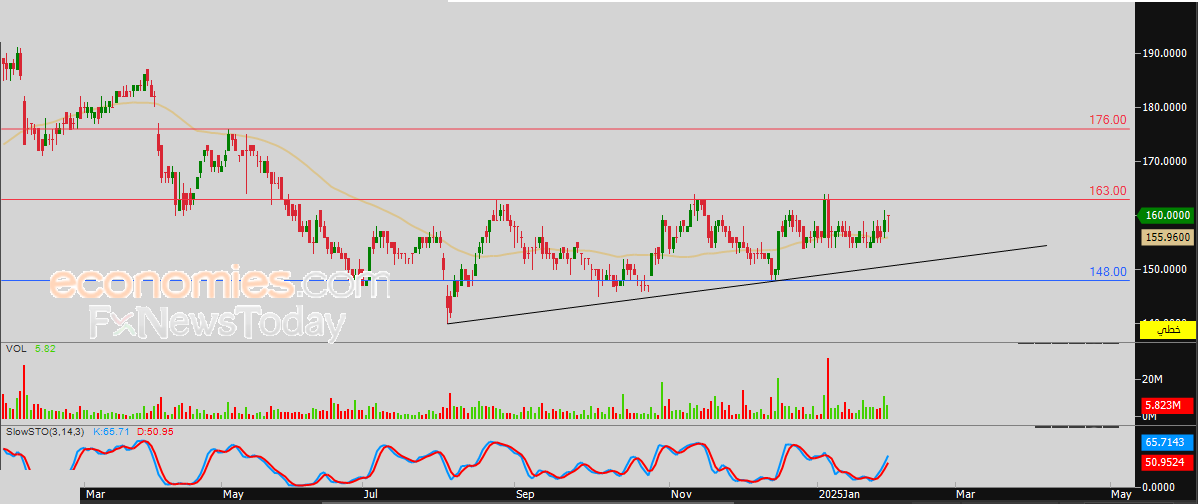Viewport: 1198px width, 504px height.
Task: Select the VOL indicator label
Action: (x=15, y=348)
